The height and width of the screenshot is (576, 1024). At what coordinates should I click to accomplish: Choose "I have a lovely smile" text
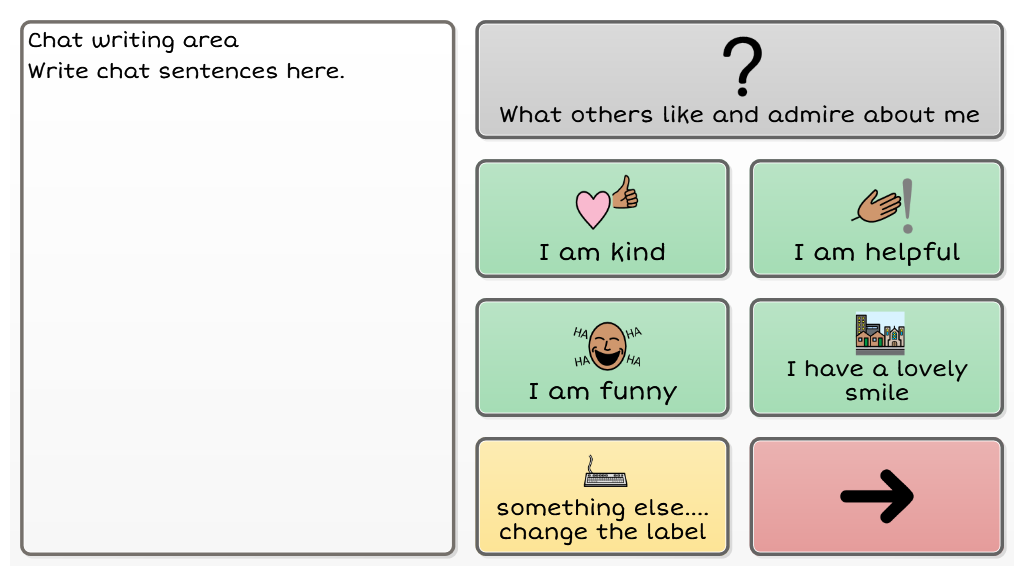point(876,380)
